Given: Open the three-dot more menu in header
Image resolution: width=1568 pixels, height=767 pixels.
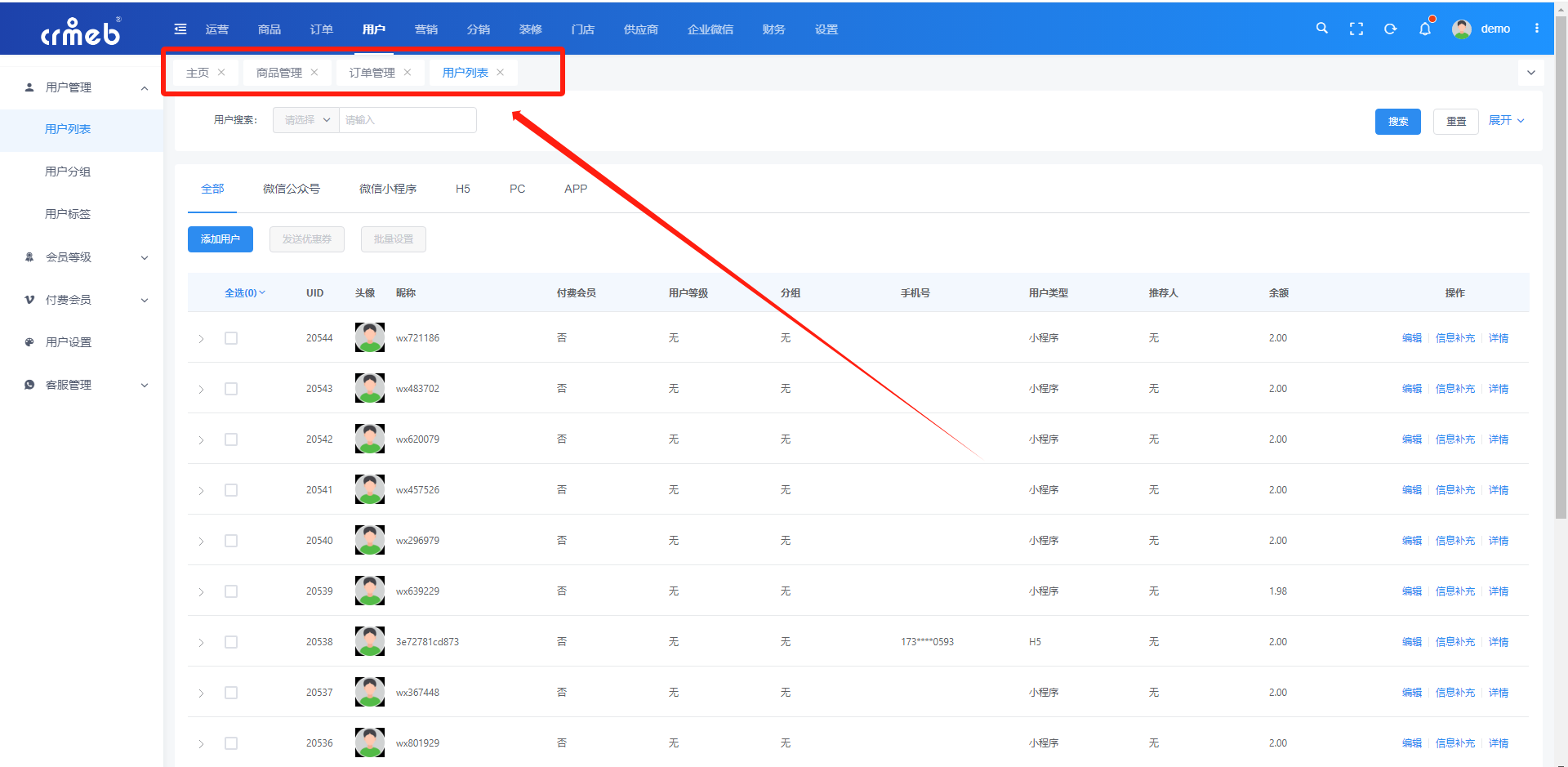Looking at the screenshot, I should [x=1537, y=29].
